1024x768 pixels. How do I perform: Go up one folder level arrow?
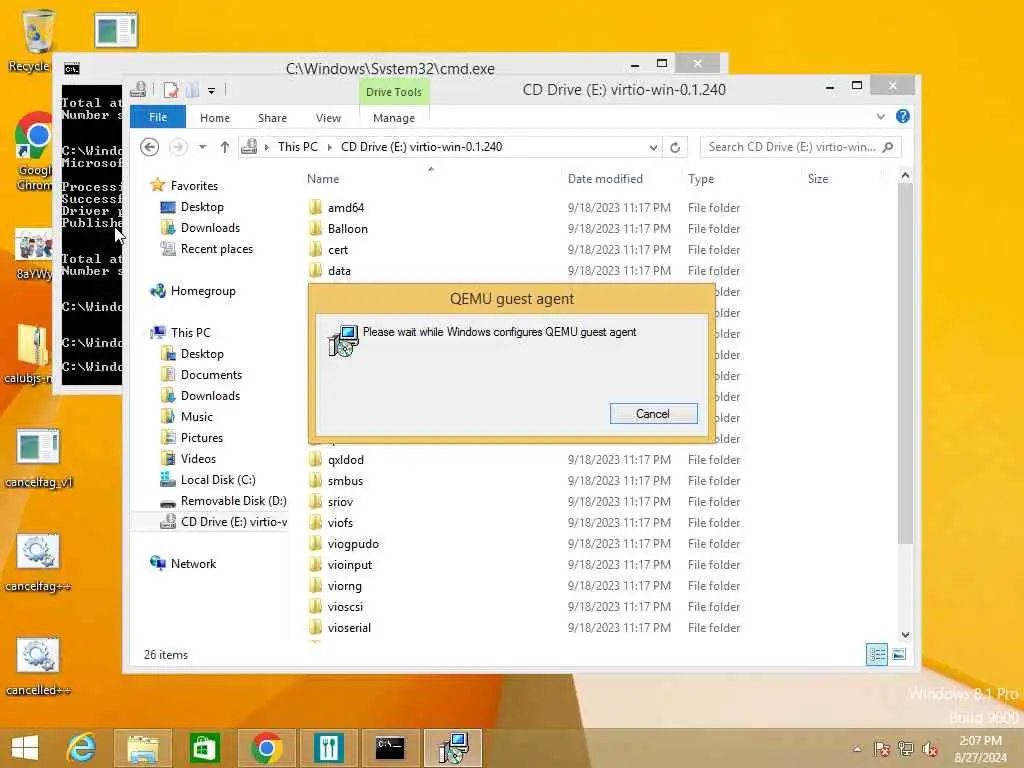225,147
